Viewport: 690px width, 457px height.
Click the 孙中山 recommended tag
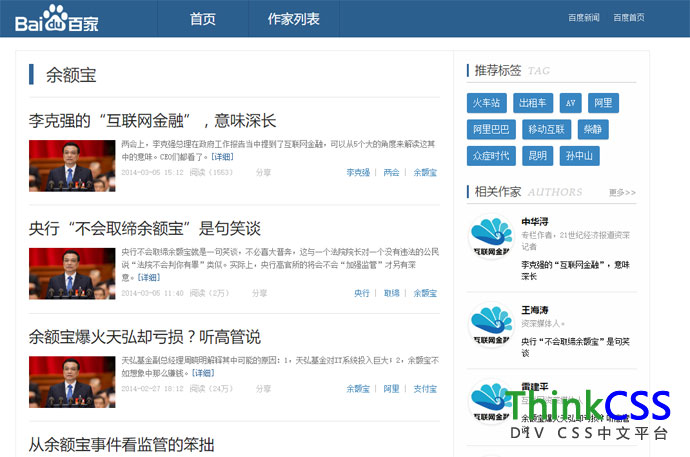tap(579, 156)
